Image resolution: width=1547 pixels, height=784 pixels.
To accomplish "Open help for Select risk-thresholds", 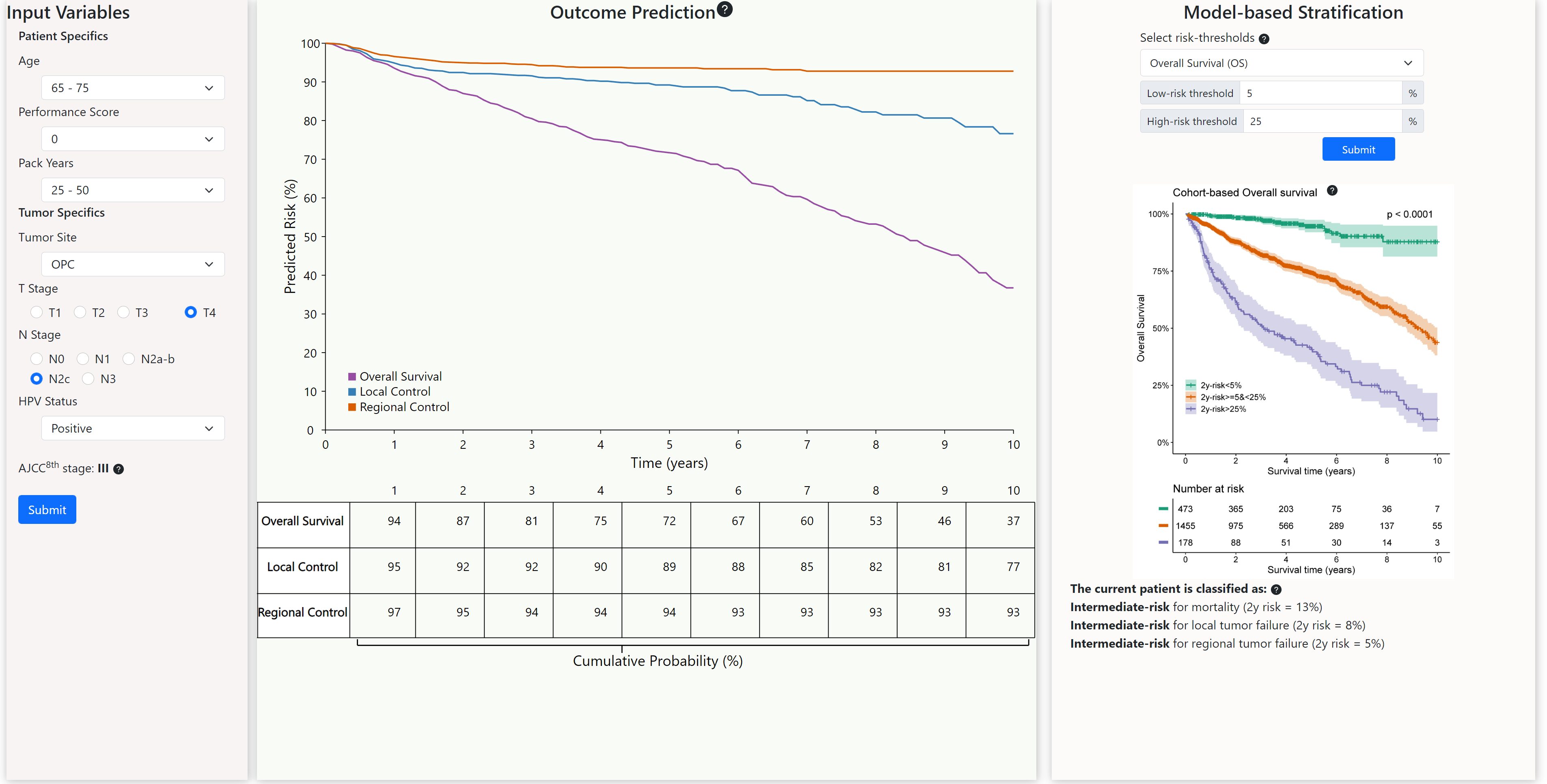I will coord(1264,39).
